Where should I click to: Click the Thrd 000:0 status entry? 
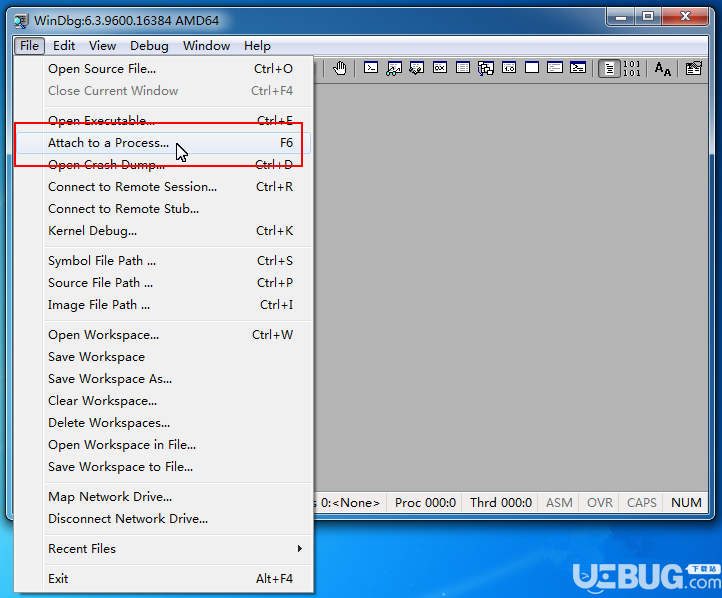(x=501, y=503)
